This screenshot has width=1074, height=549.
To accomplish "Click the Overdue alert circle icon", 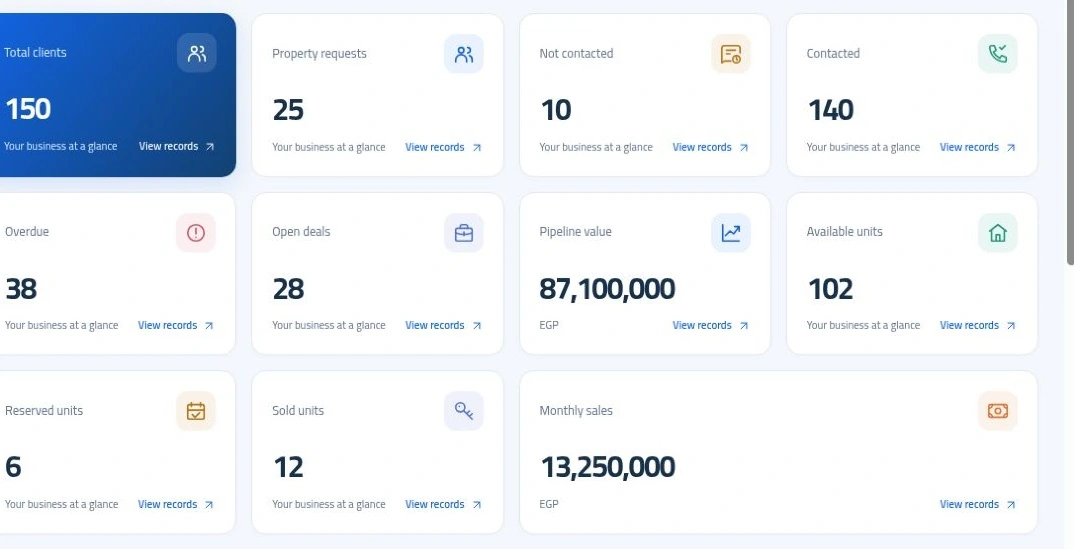I will tap(196, 233).
